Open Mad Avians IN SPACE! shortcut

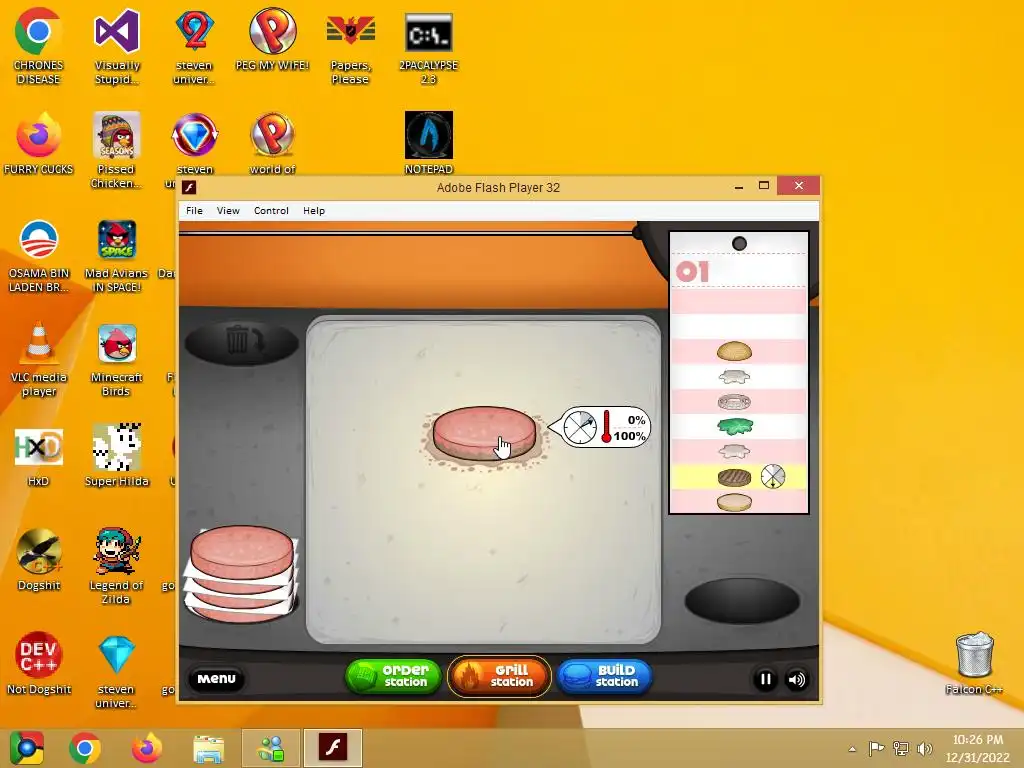pos(117,254)
